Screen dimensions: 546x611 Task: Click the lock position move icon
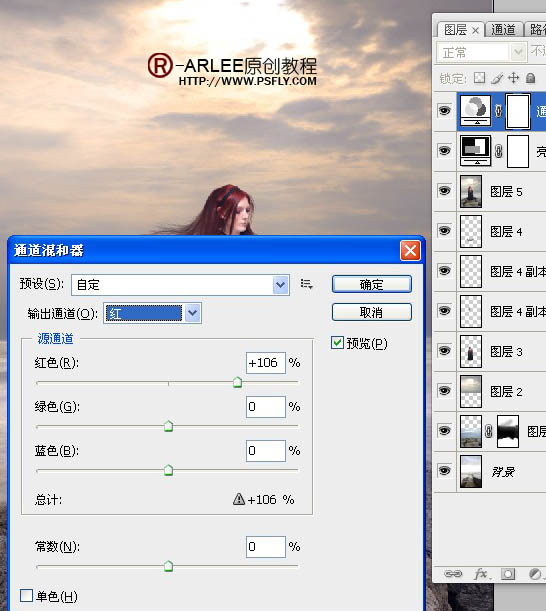coord(514,78)
